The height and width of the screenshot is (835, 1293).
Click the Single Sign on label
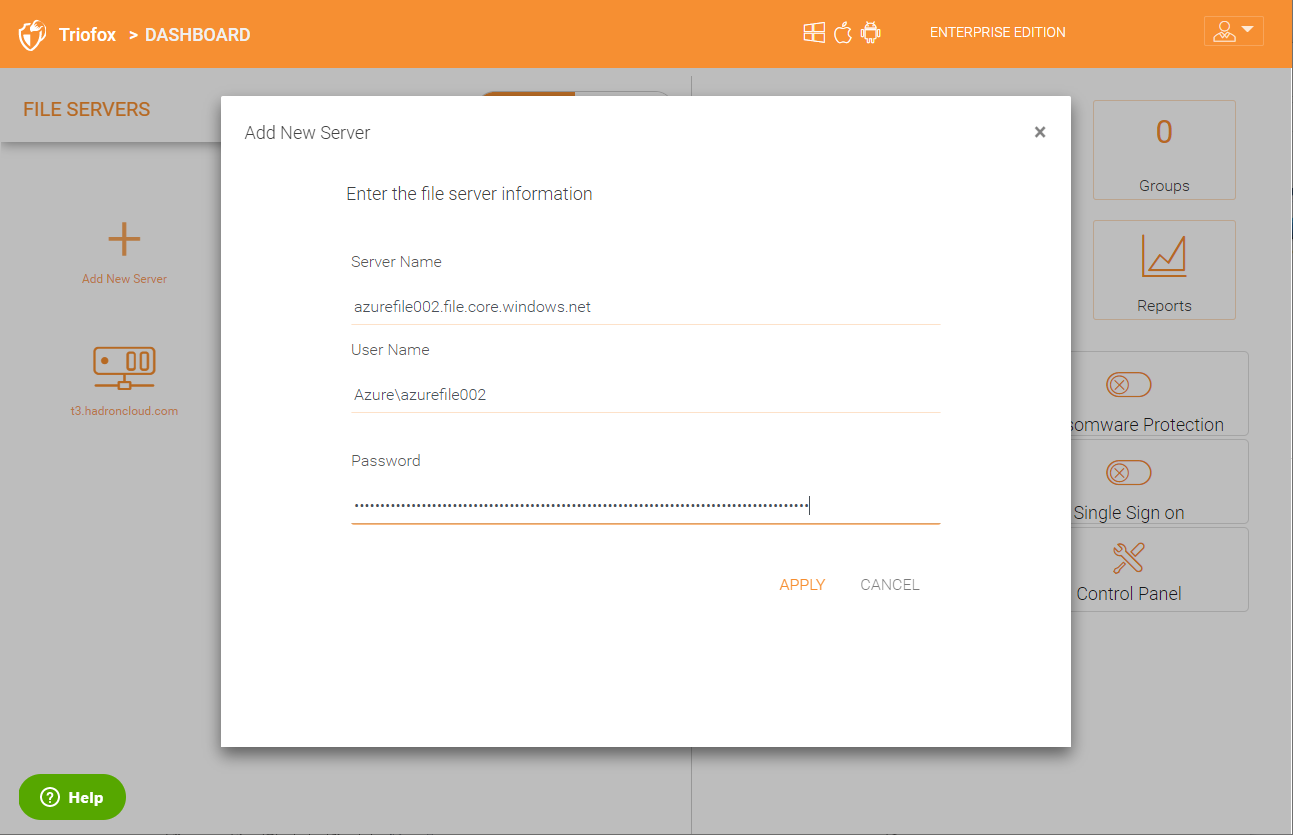pos(1129,513)
